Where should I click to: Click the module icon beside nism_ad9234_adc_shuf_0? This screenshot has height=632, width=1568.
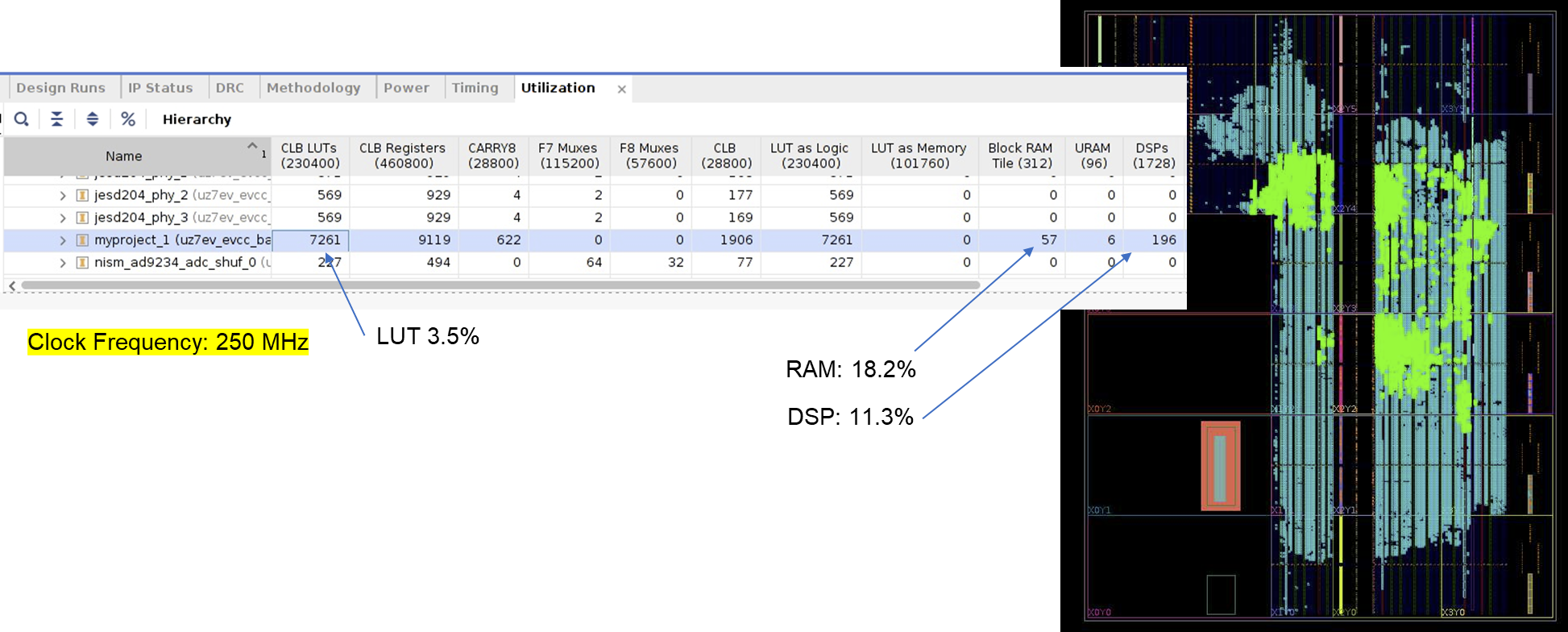tap(82, 263)
